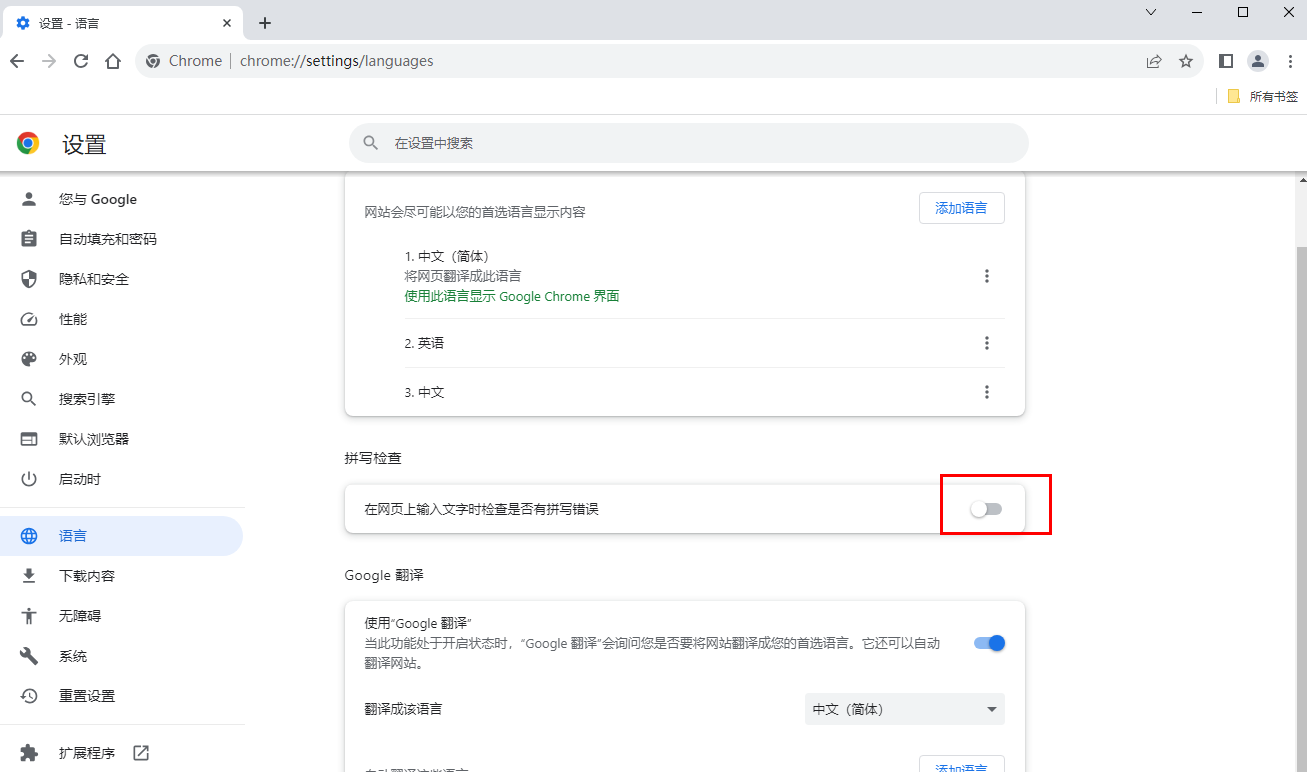
Task: Click the search magnifier icon in settings
Action: (x=371, y=143)
